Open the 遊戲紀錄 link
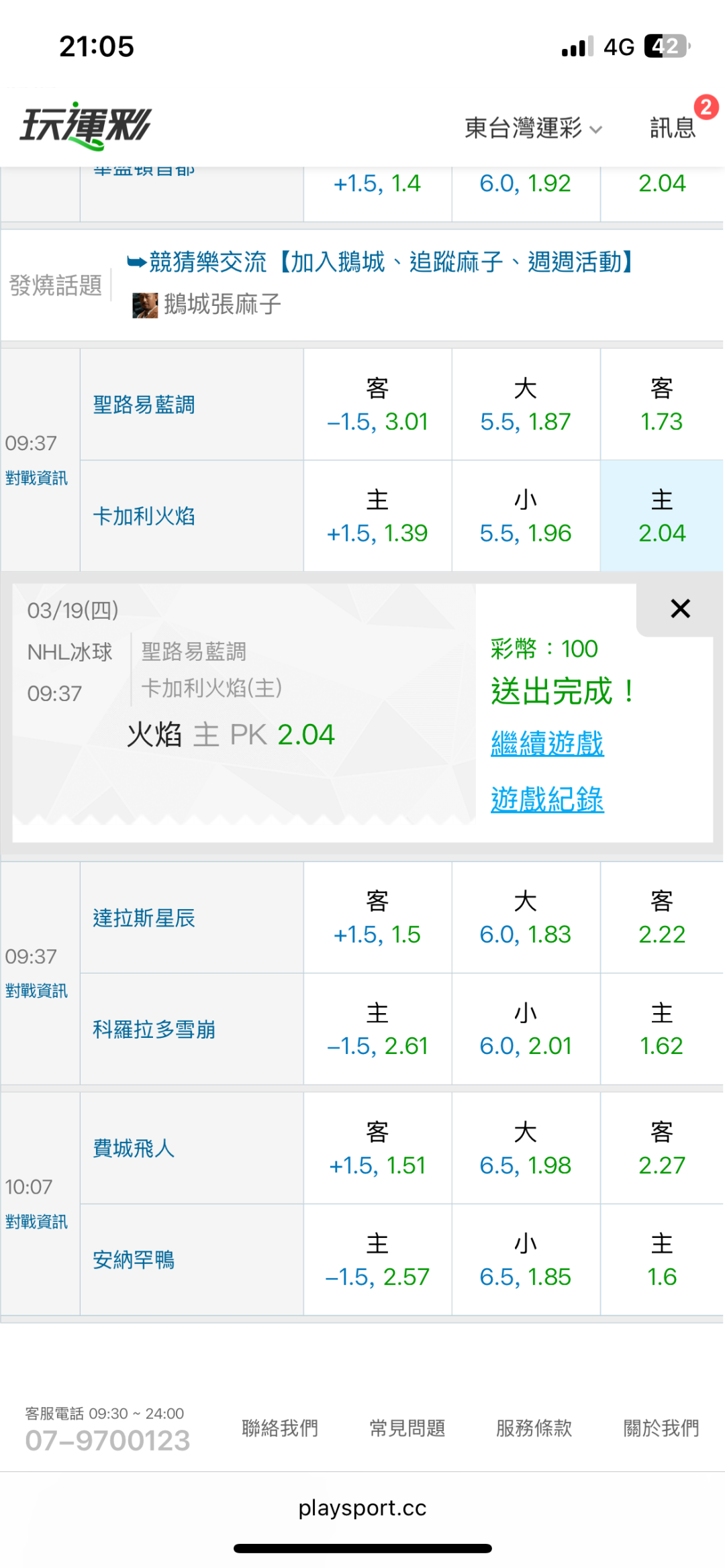Image resolution: width=725 pixels, height=1568 pixels. (x=547, y=799)
